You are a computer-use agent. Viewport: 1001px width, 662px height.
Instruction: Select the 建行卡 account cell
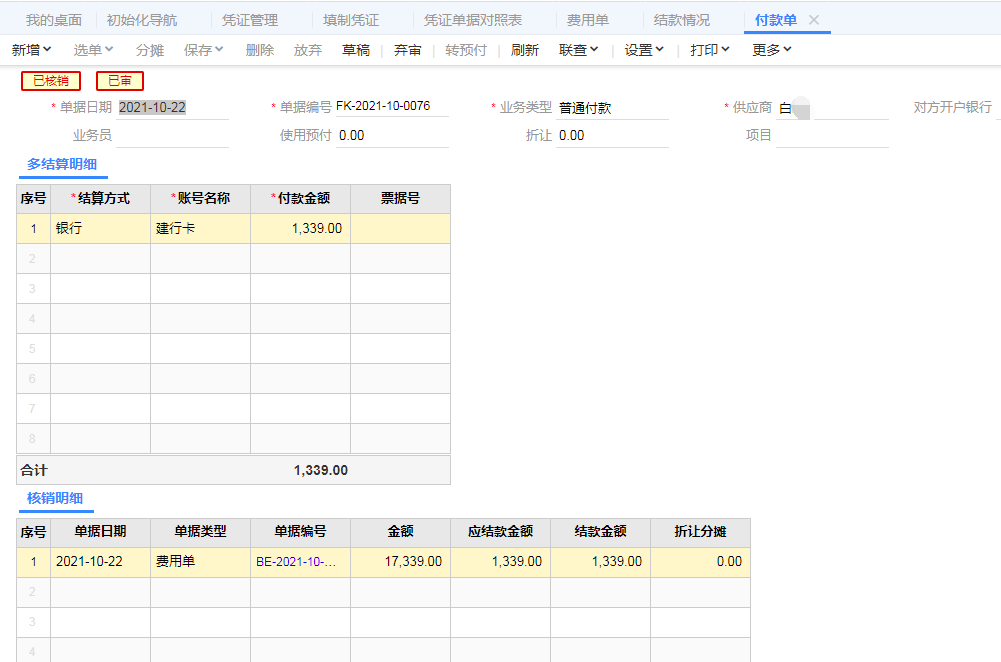(x=200, y=229)
